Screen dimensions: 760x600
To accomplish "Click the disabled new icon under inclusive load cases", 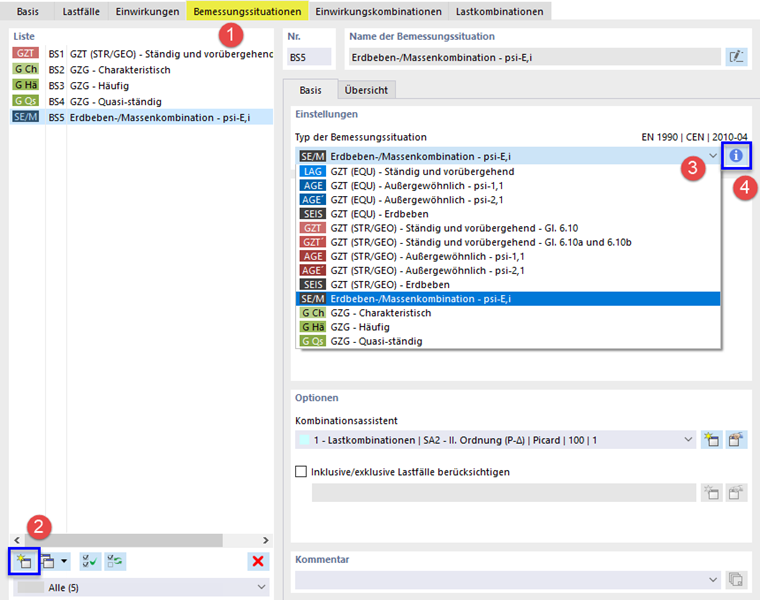I will (x=711, y=493).
